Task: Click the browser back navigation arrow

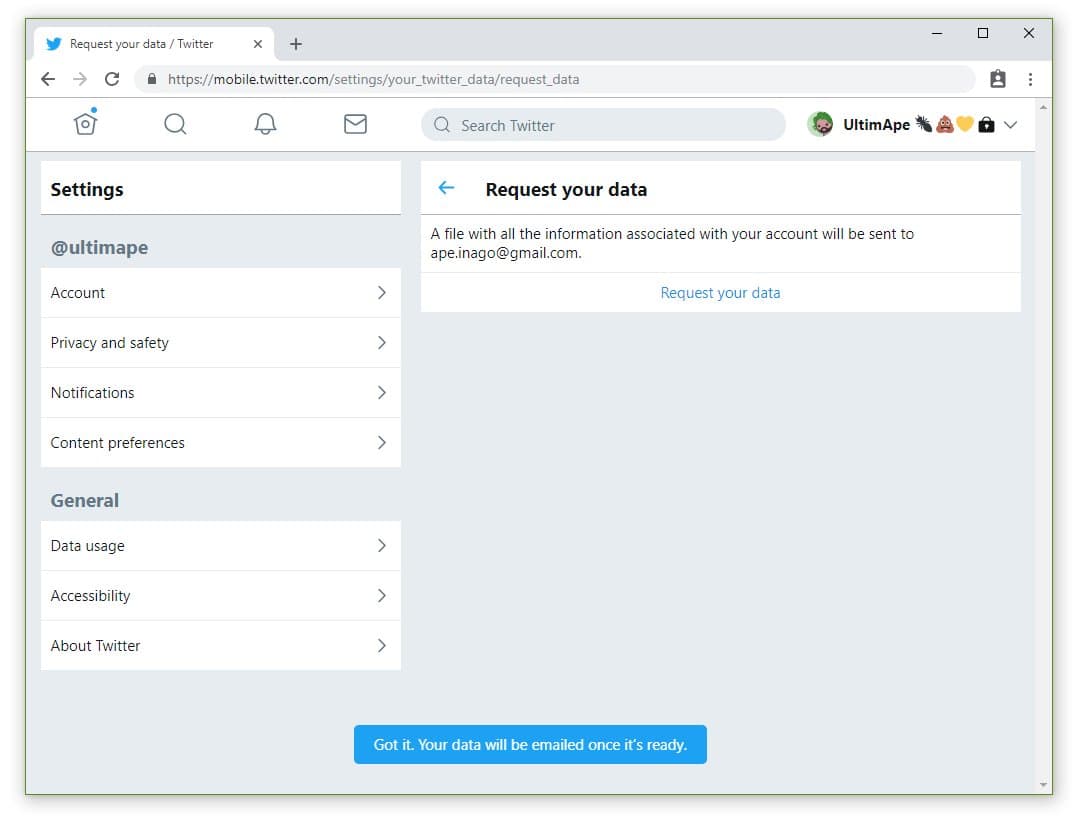Action: tap(48, 79)
